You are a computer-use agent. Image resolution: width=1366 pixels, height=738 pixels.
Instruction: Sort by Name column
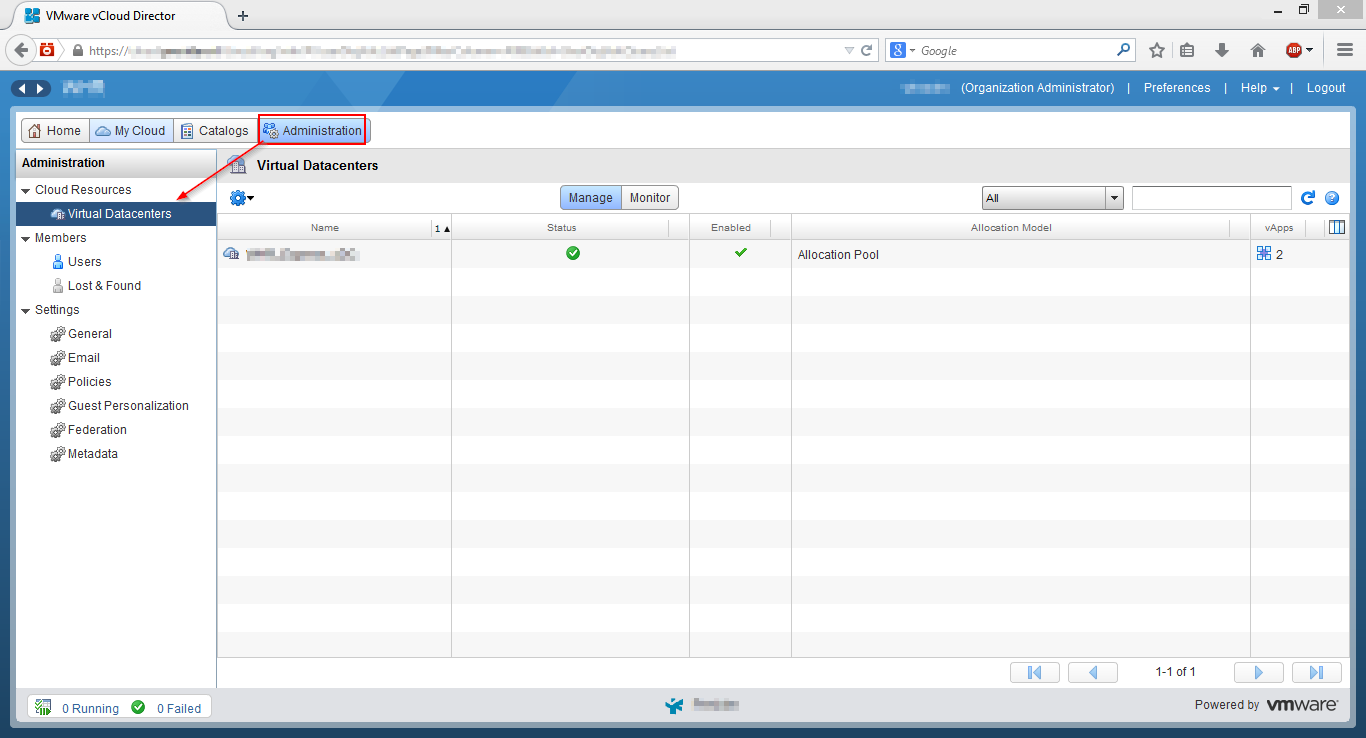(x=325, y=228)
